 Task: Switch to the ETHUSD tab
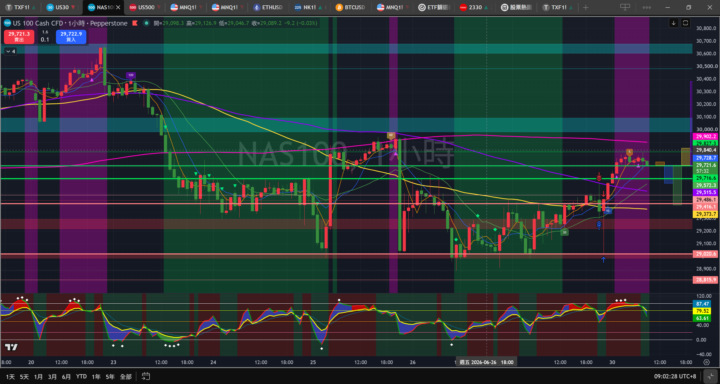tap(269, 7)
